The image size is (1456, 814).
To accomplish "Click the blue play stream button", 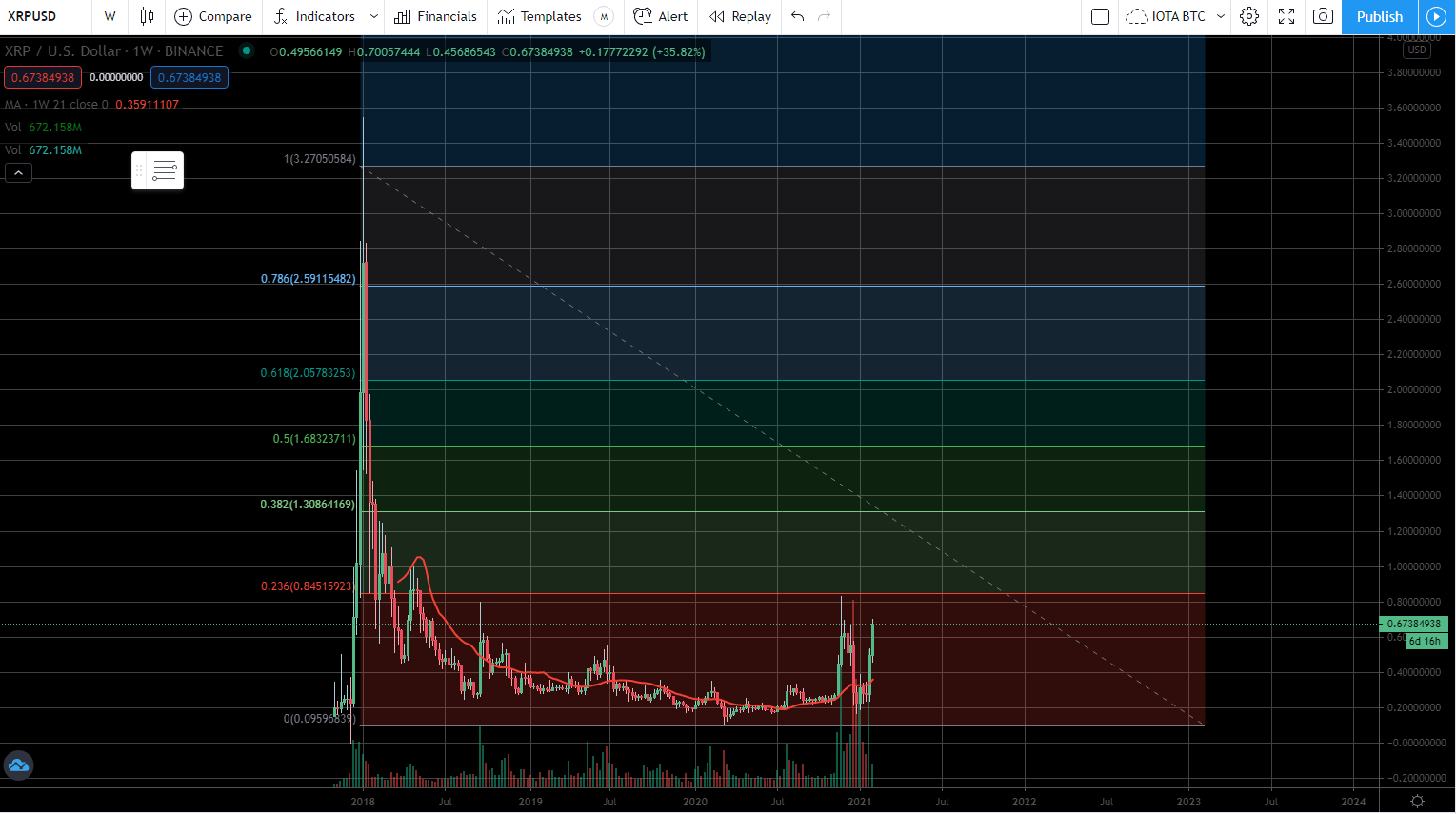I will (x=1436, y=16).
